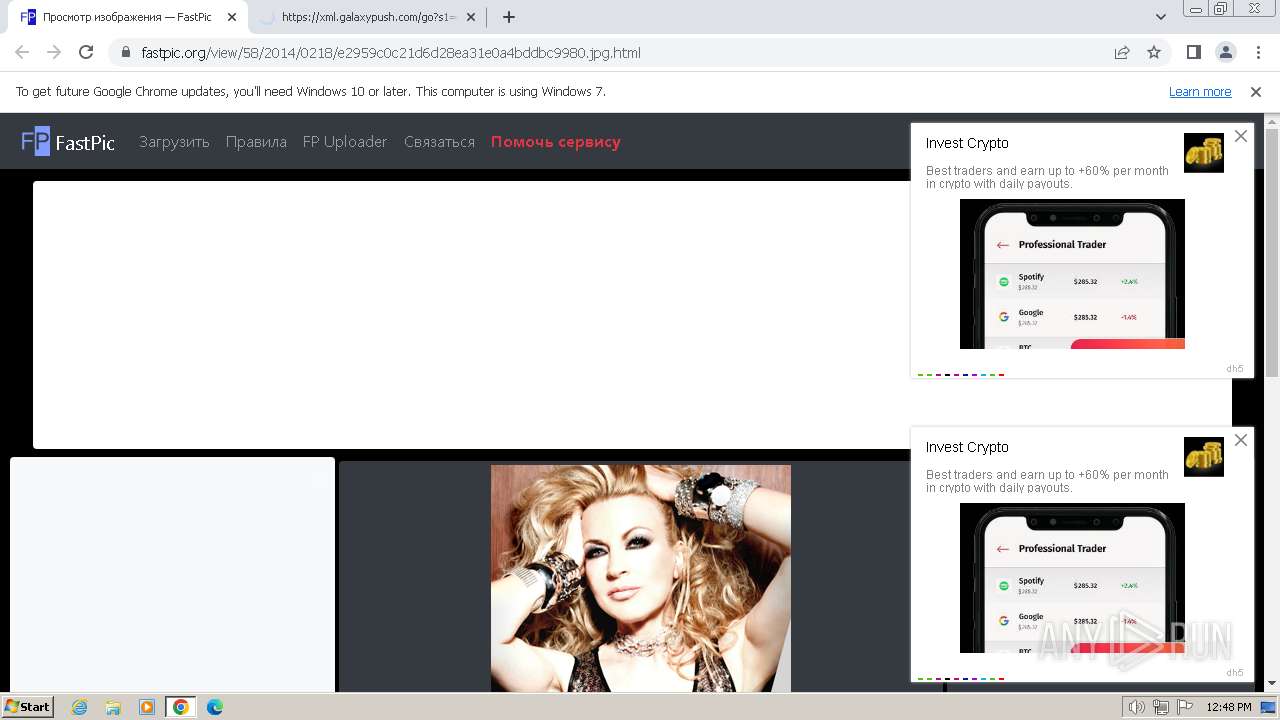Image resolution: width=1280 pixels, height=720 pixels.
Task: Open the Загрузить menu item
Action: pos(174,142)
